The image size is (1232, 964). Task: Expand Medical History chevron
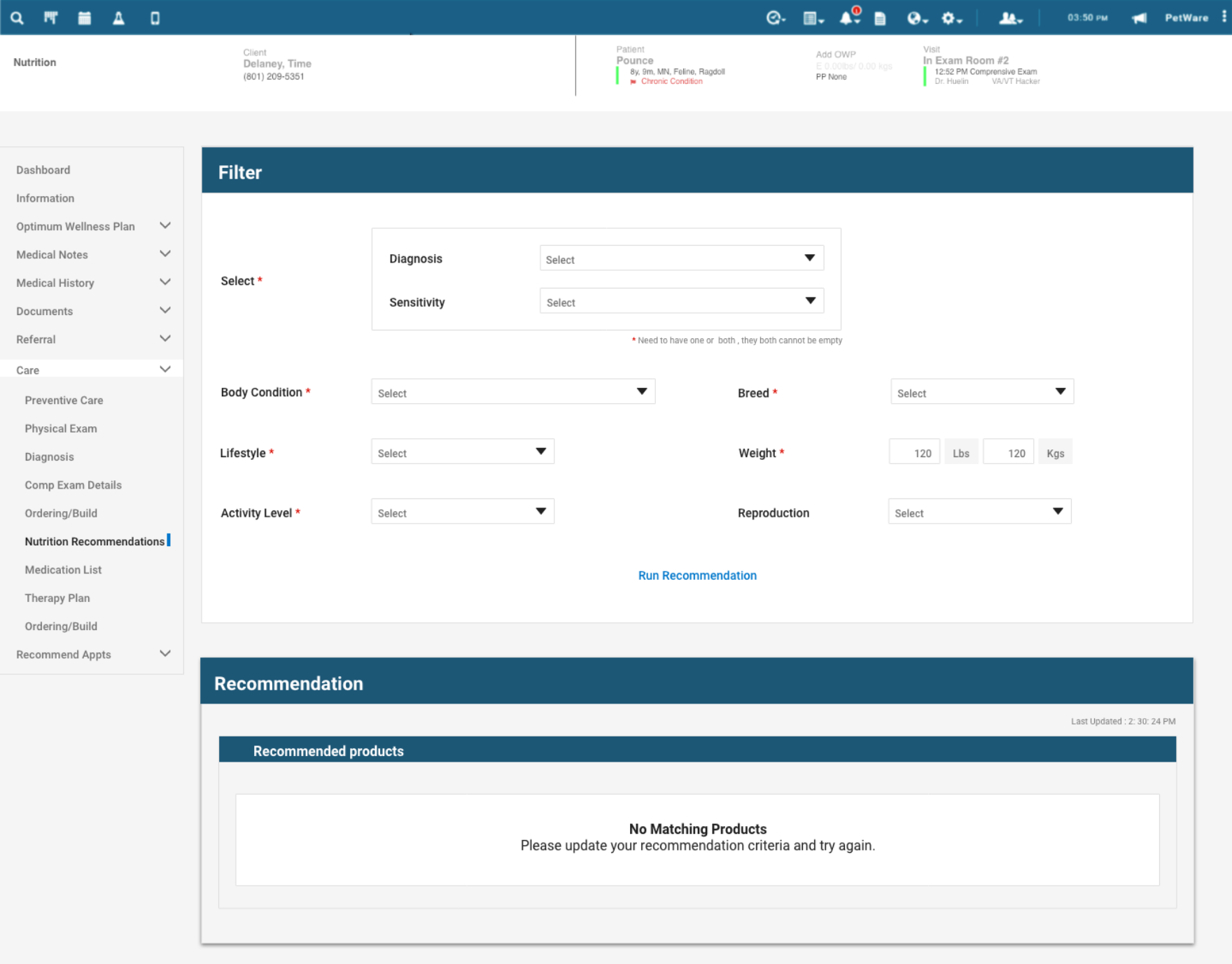coord(165,282)
